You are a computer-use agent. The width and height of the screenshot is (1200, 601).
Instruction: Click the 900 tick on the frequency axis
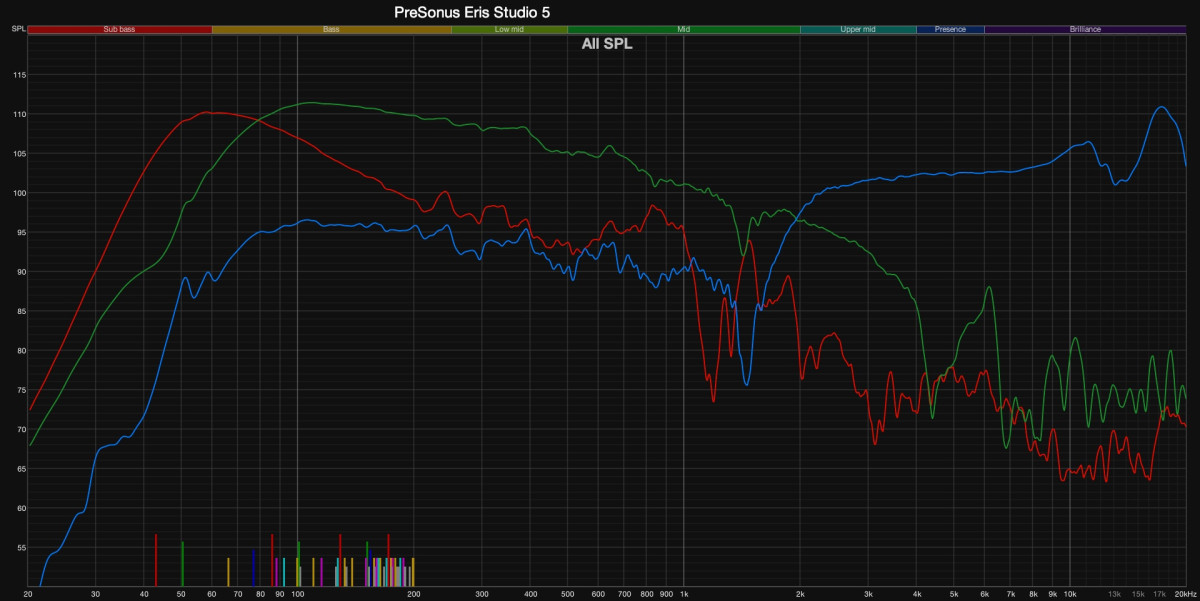click(x=666, y=594)
